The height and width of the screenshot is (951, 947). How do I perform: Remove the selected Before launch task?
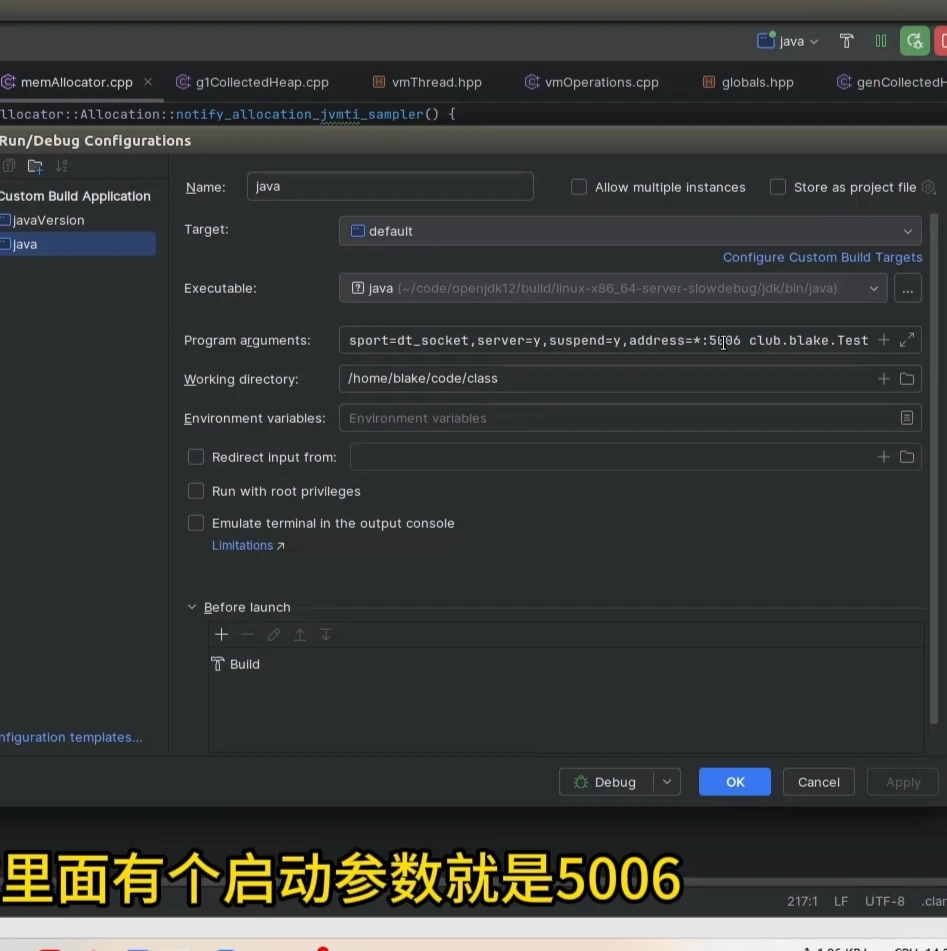click(247, 634)
